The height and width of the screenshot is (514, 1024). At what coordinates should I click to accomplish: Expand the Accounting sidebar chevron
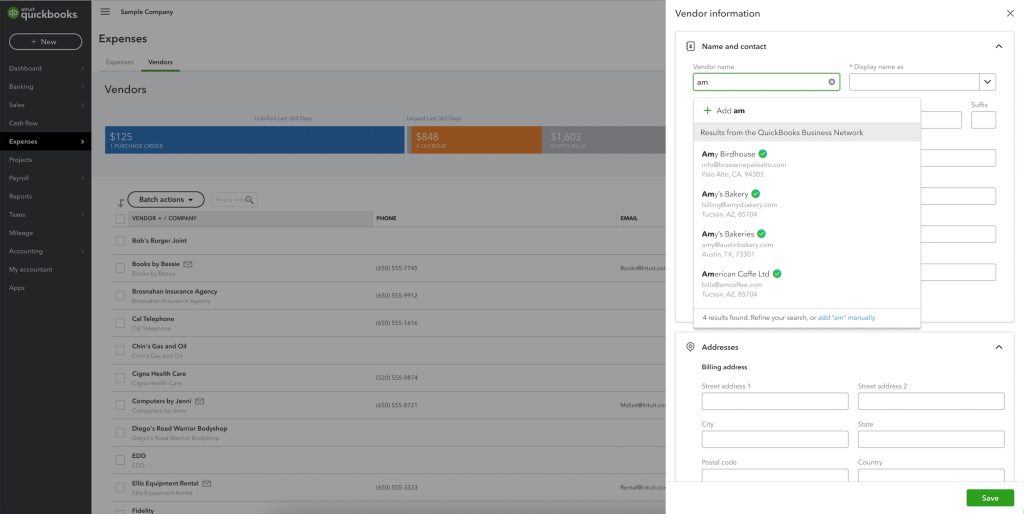(82, 251)
